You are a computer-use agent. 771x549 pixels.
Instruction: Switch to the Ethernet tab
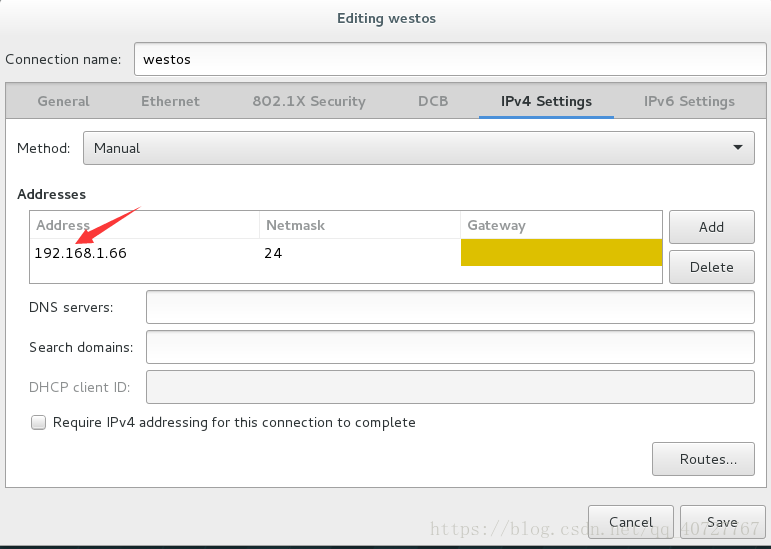coord(170,101)
